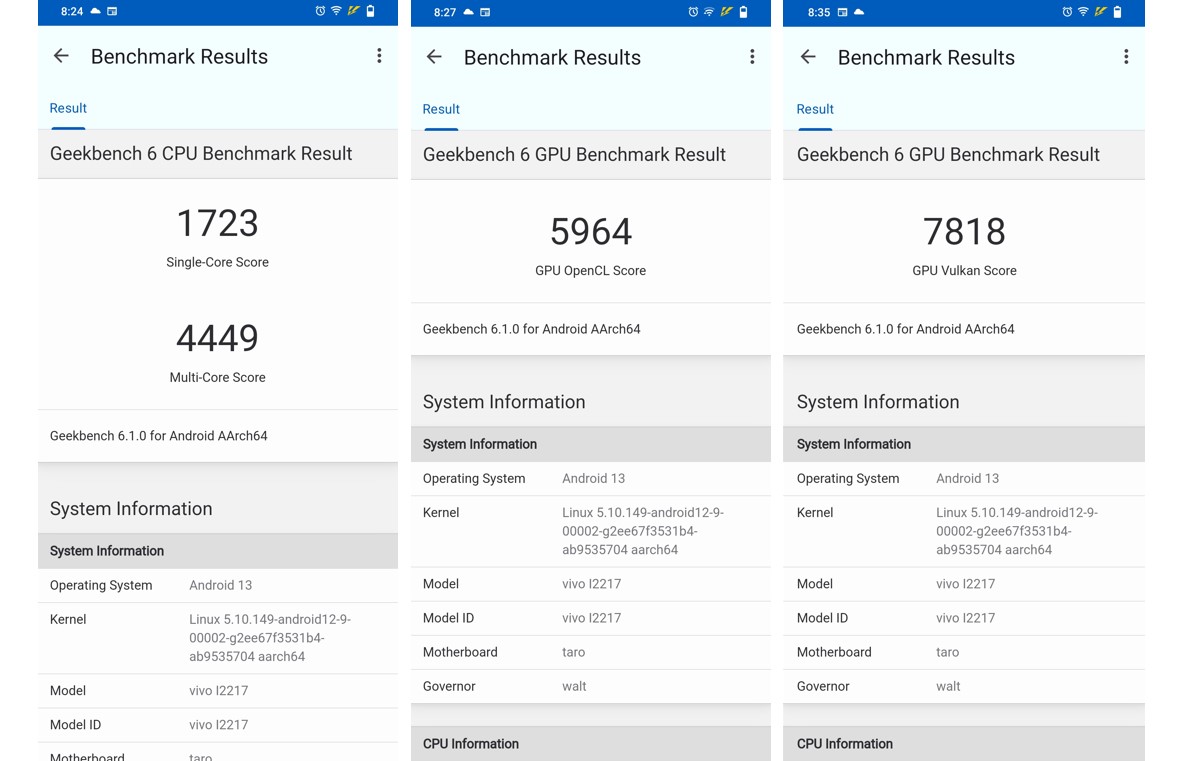The width and height of the screenshot is (1183, 761).
Task: Tap the 7818 Vulkan score
Action: [964, 232]
